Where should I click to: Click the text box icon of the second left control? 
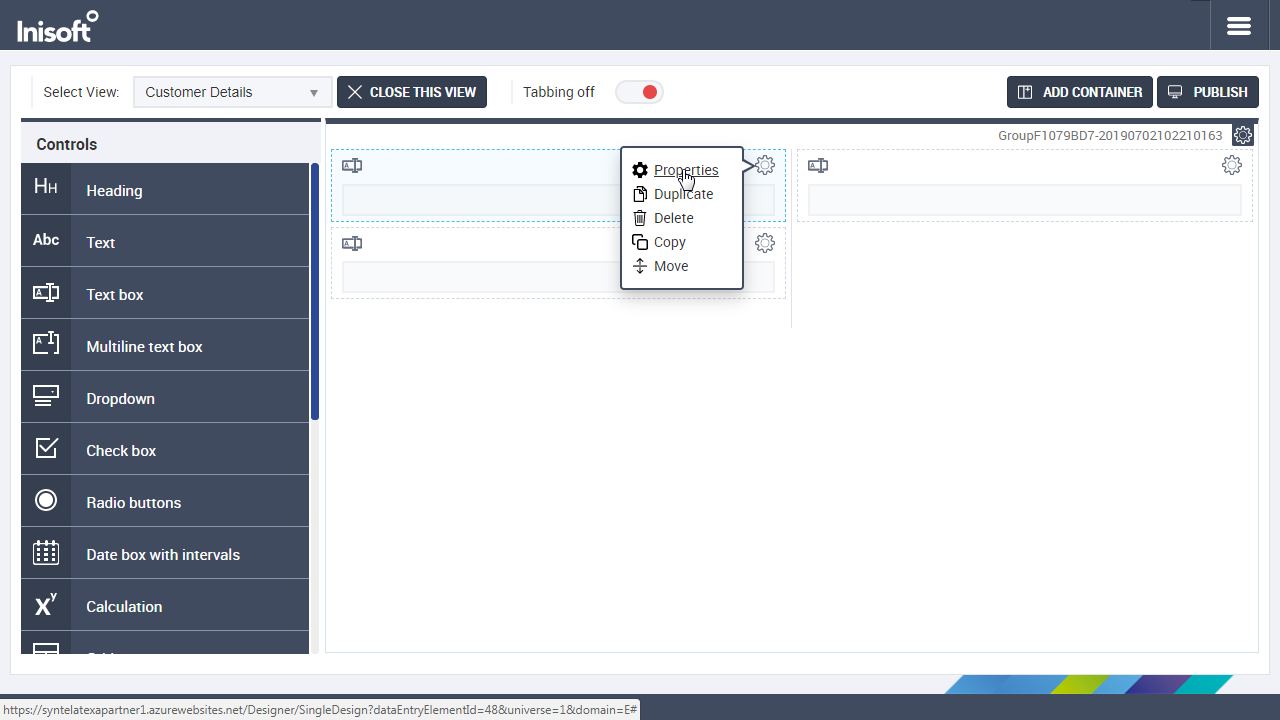point(352,244)
